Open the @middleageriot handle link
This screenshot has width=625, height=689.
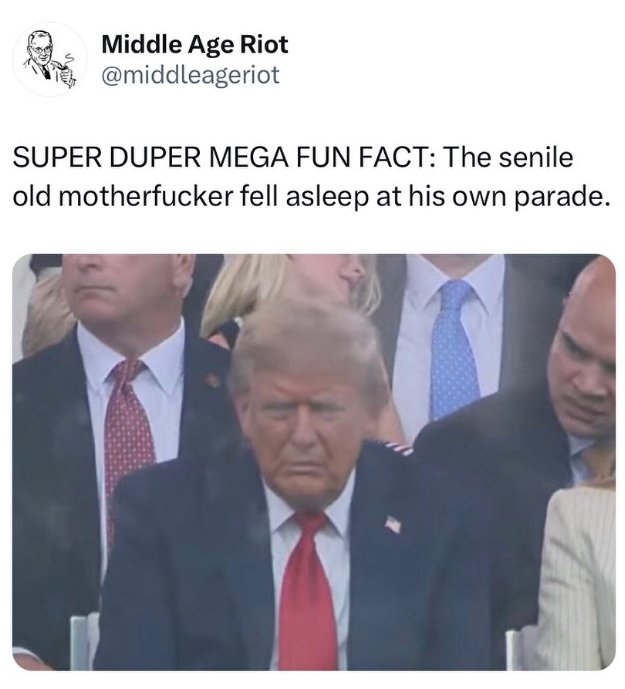[190, 75]
